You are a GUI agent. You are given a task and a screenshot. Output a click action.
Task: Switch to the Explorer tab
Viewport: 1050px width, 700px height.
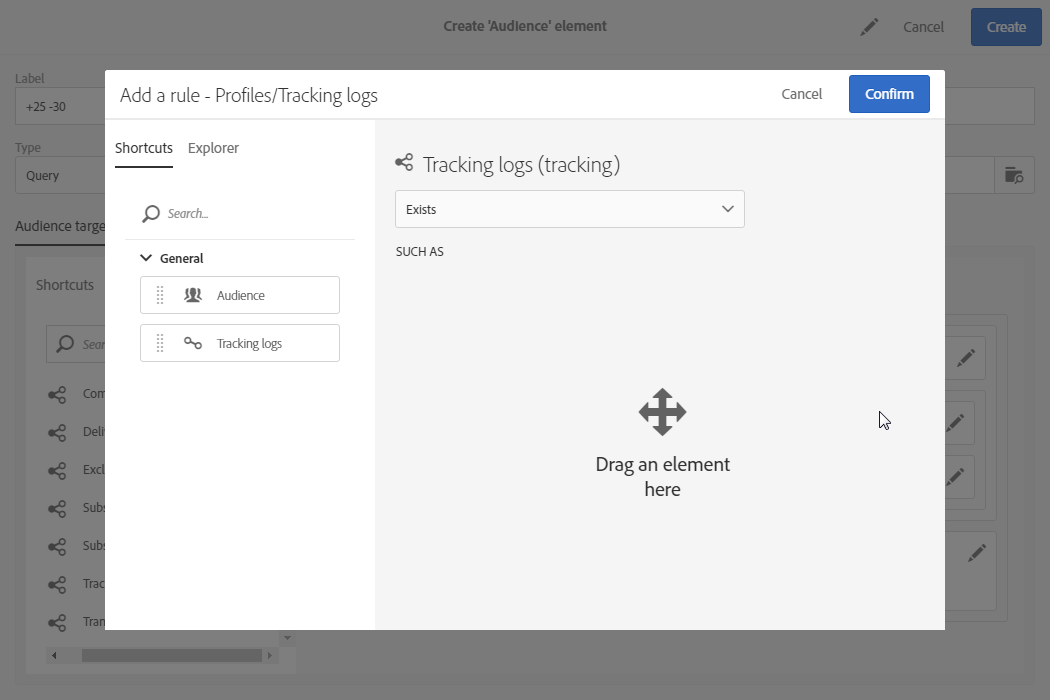coord(213,148)
